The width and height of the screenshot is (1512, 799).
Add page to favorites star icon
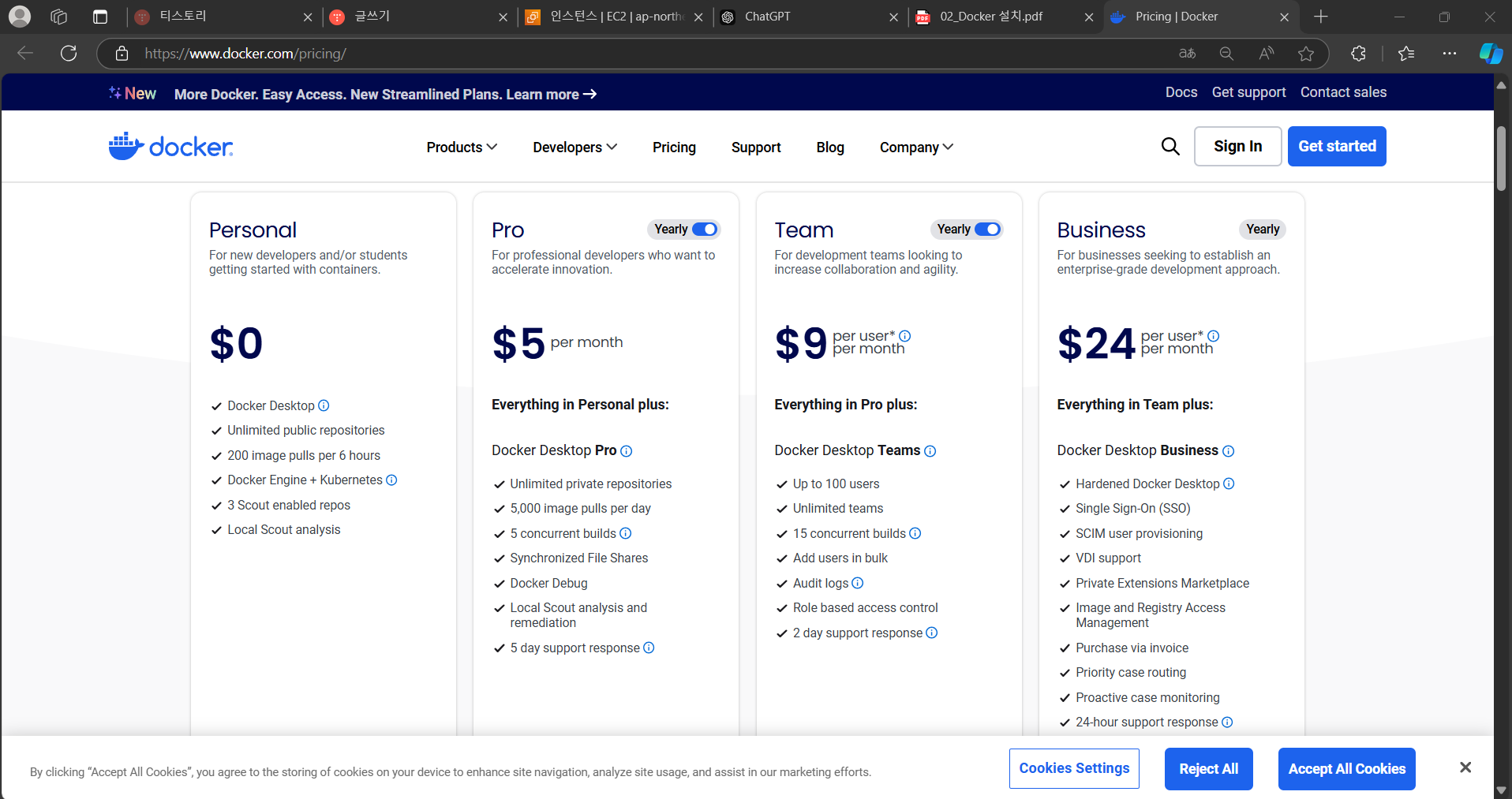1306,53
